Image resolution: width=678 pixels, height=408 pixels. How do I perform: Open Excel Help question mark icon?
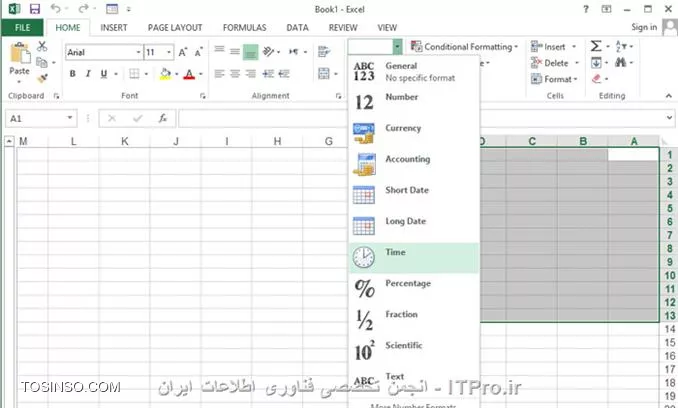pyautogui.click(x=586, y=9)
